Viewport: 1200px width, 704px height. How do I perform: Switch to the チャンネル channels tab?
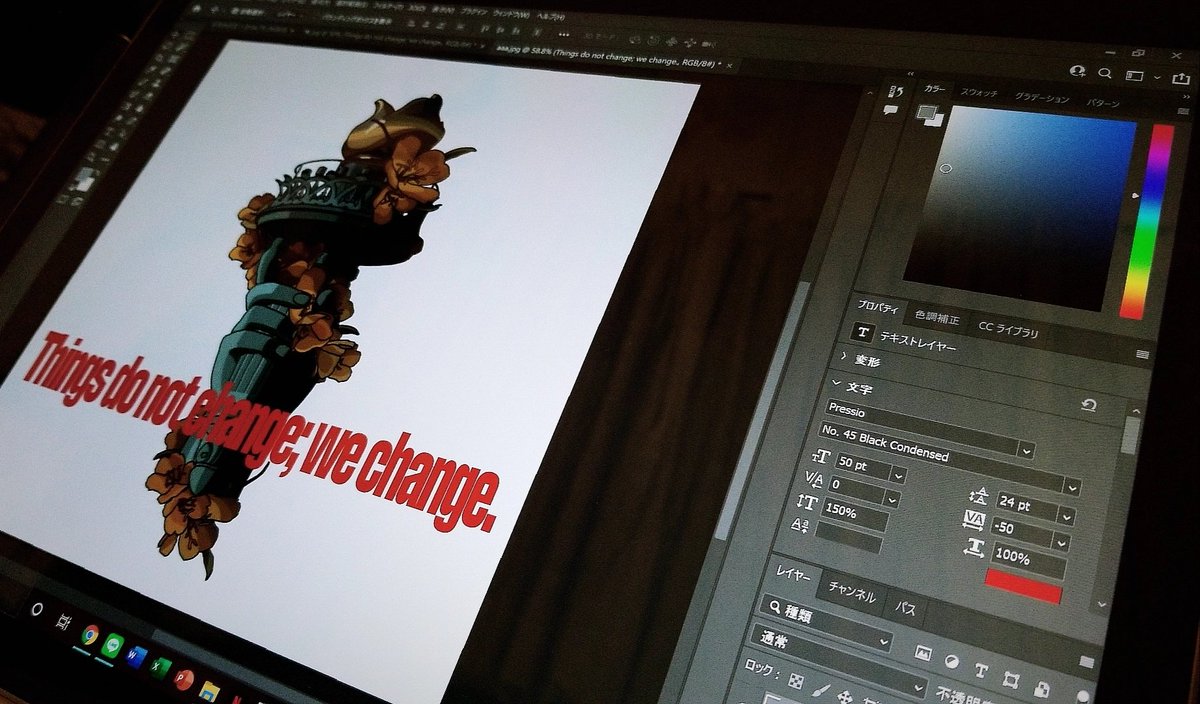click(853, 594)
